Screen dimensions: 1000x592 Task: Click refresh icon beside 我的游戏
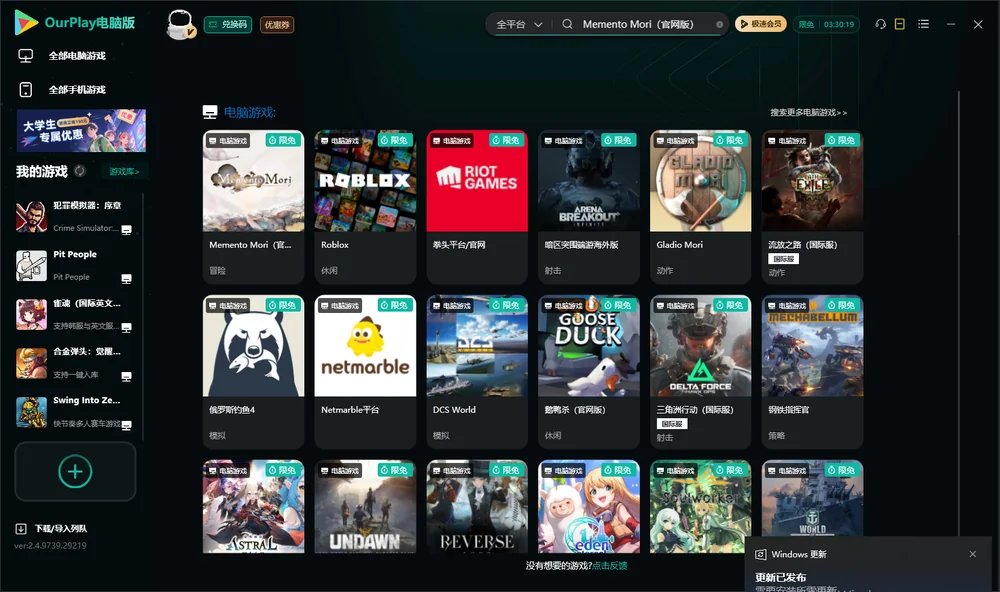pos(80,171)
